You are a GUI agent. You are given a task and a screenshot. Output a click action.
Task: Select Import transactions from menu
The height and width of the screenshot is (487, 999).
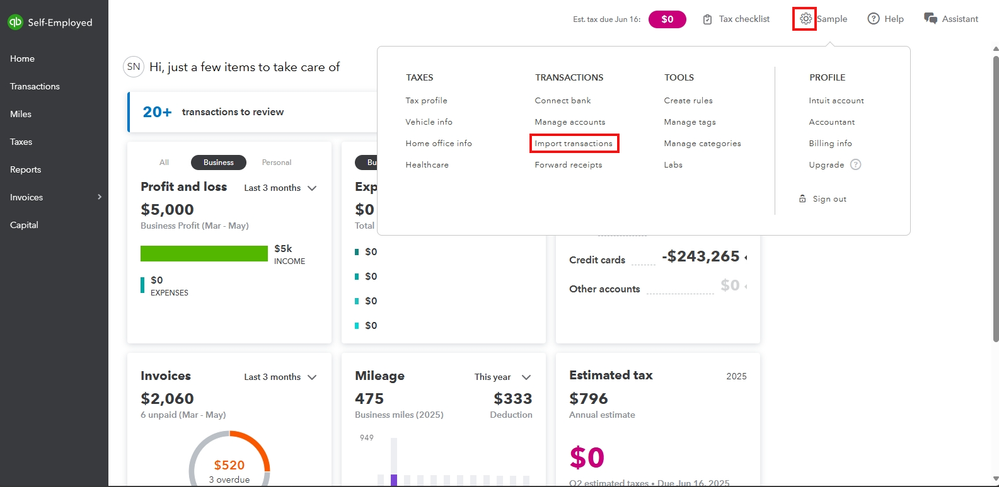coord(574,144)
